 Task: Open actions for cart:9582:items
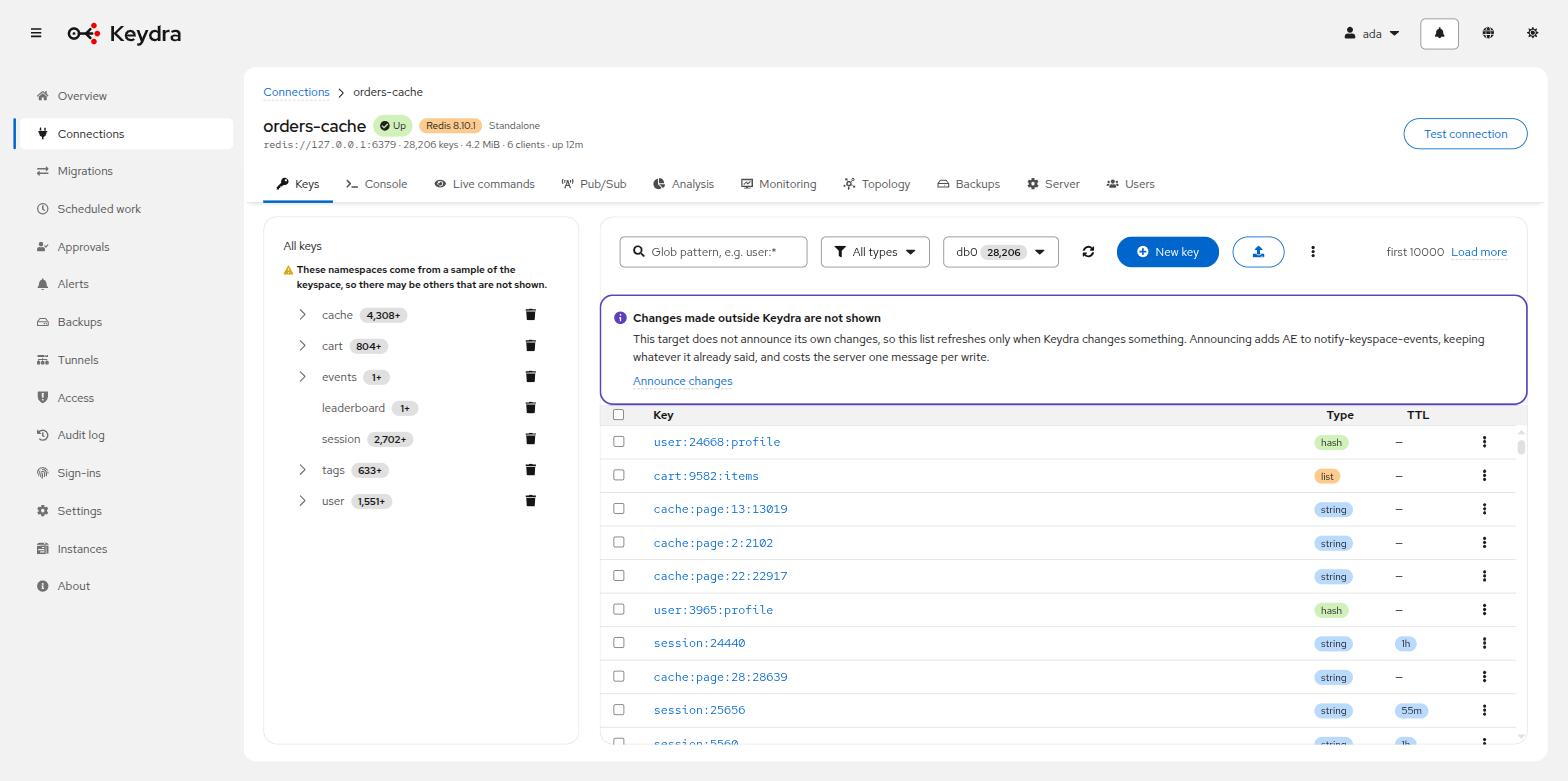pyautogui.click(x=1484, y=475)
